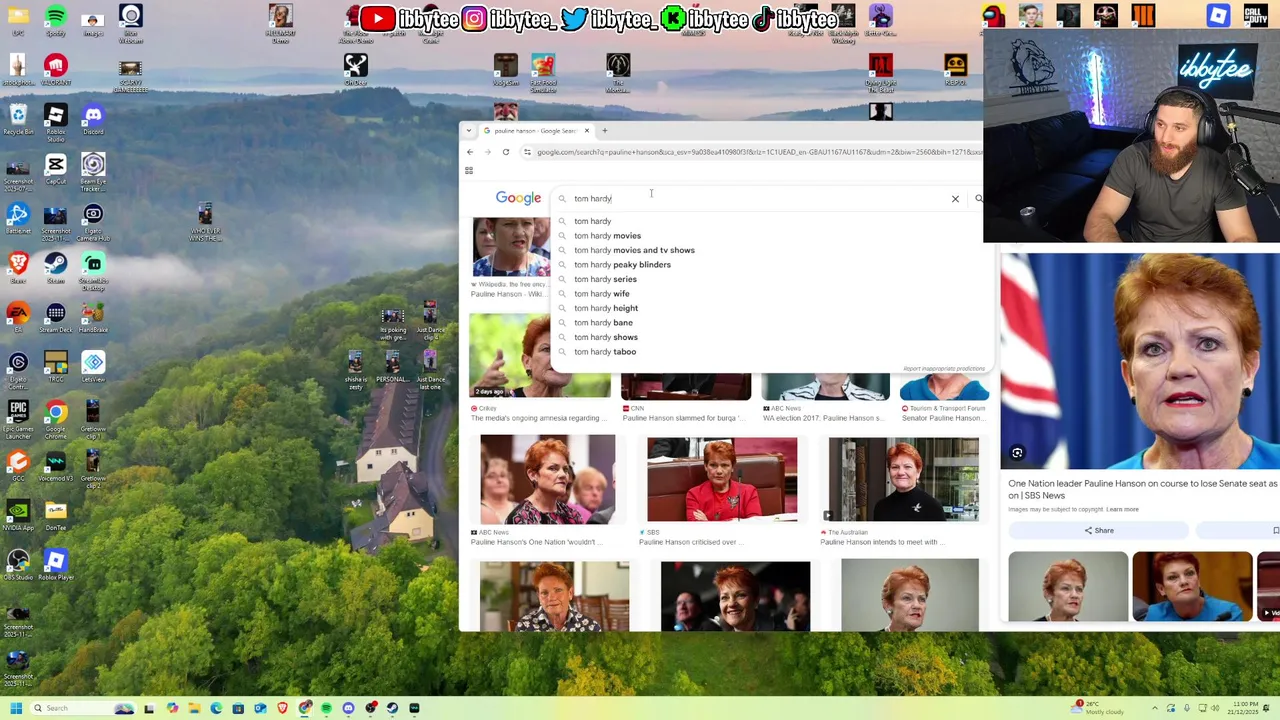The height and width of the screenshot is (720, 1280).
Task: Open the Chrome apps grid shortcut
Action: (469, 171)
